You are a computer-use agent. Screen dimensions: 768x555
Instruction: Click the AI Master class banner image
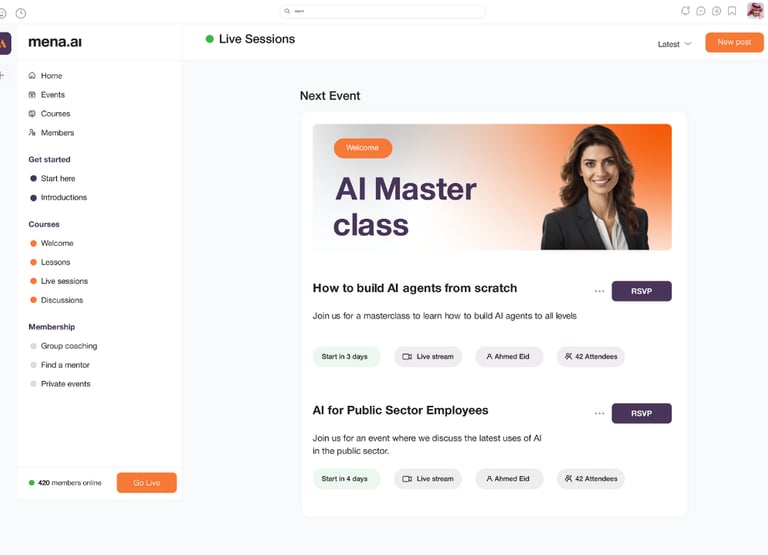492,187
